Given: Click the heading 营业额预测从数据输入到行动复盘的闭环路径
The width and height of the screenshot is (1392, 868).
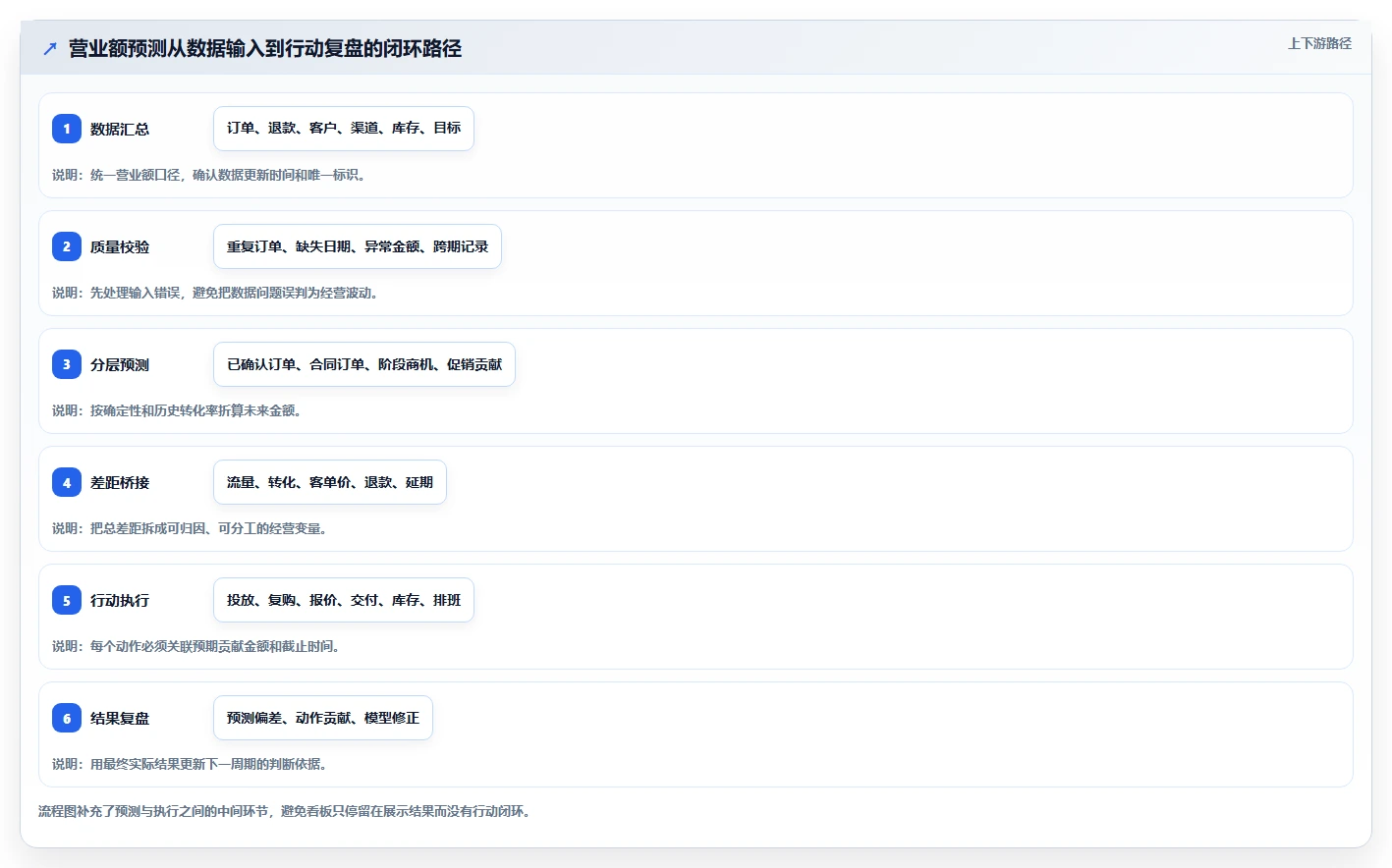Looking at the screenshot, I should pyautogui.click(x=265, y=48).
